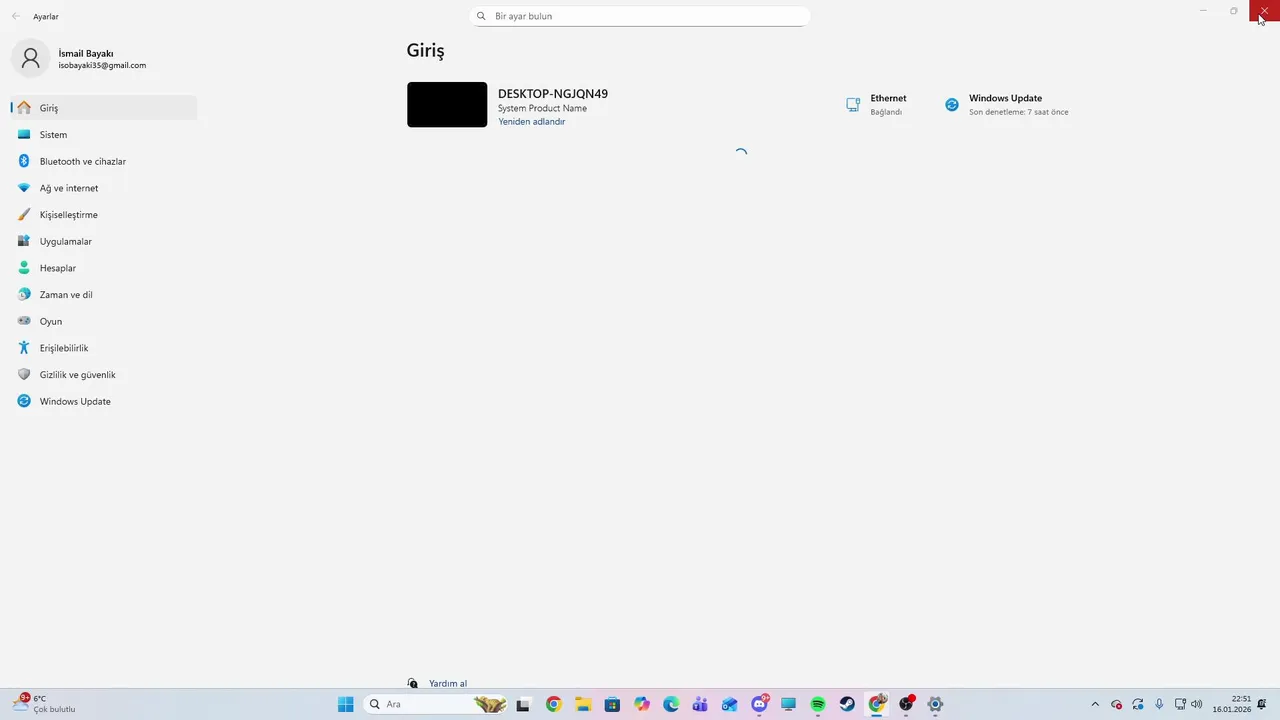Image resolution: width=1280 pixels, height=720 pixels.
Task: Open Ağ ve internet settings
Action: [104, 188]
